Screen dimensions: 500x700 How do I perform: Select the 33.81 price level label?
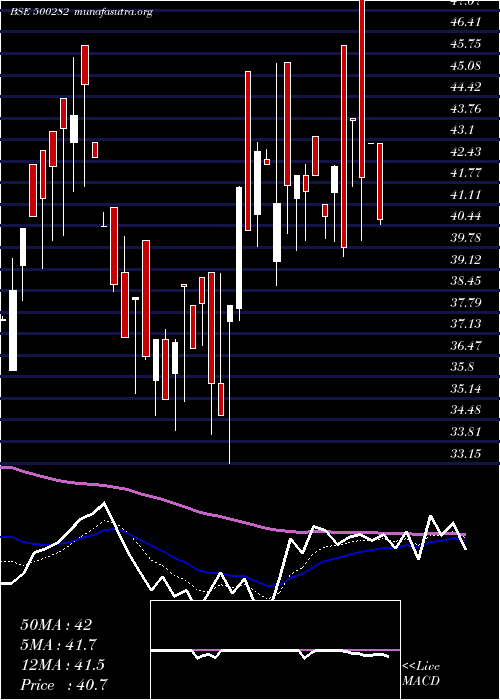click(x=466, y=432)
